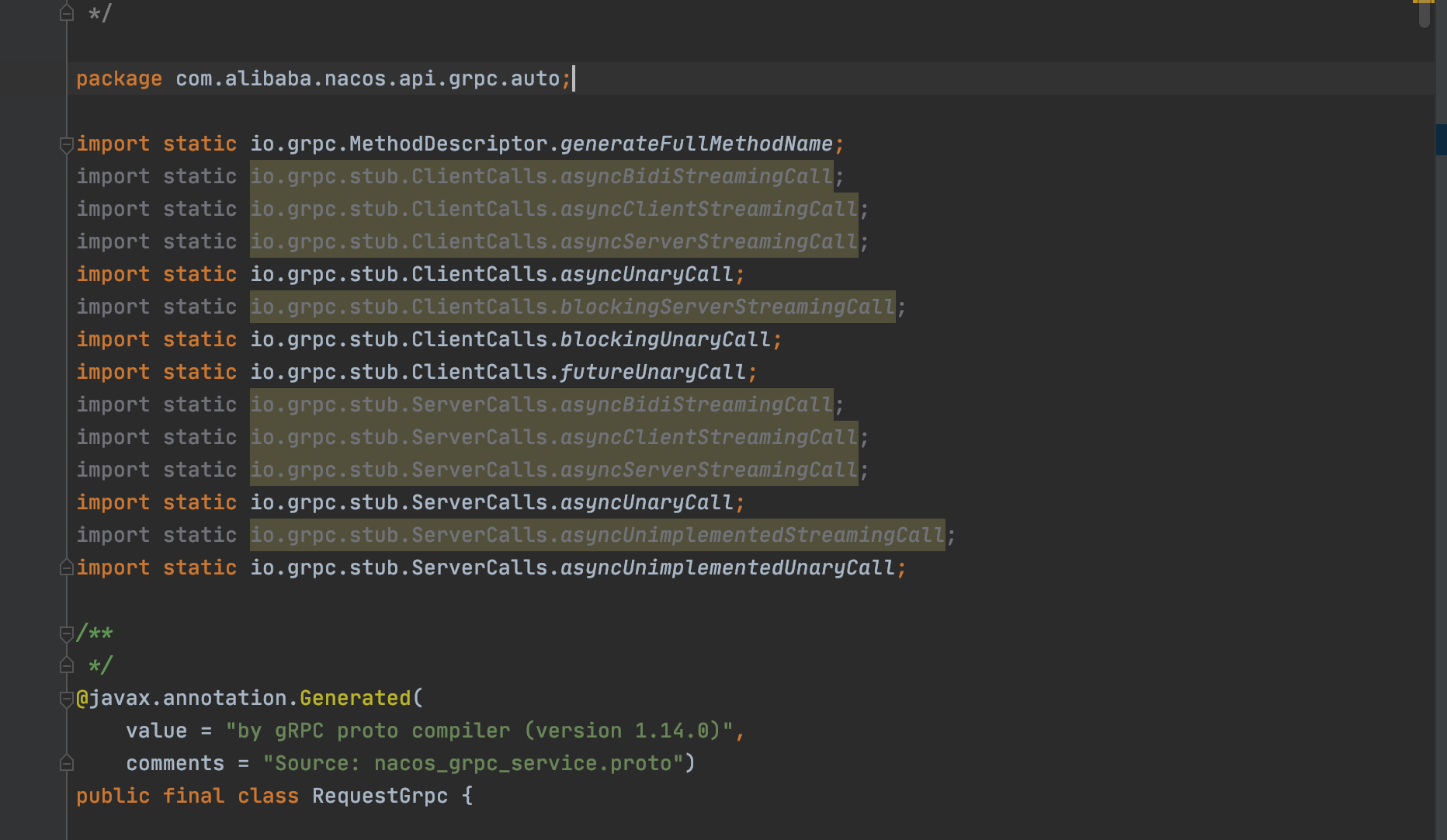The height and width of the screenshot is (840, 1447).
Task: Collapse the @javax.annotation.Generated annotation region
Action: pos(66,697)
